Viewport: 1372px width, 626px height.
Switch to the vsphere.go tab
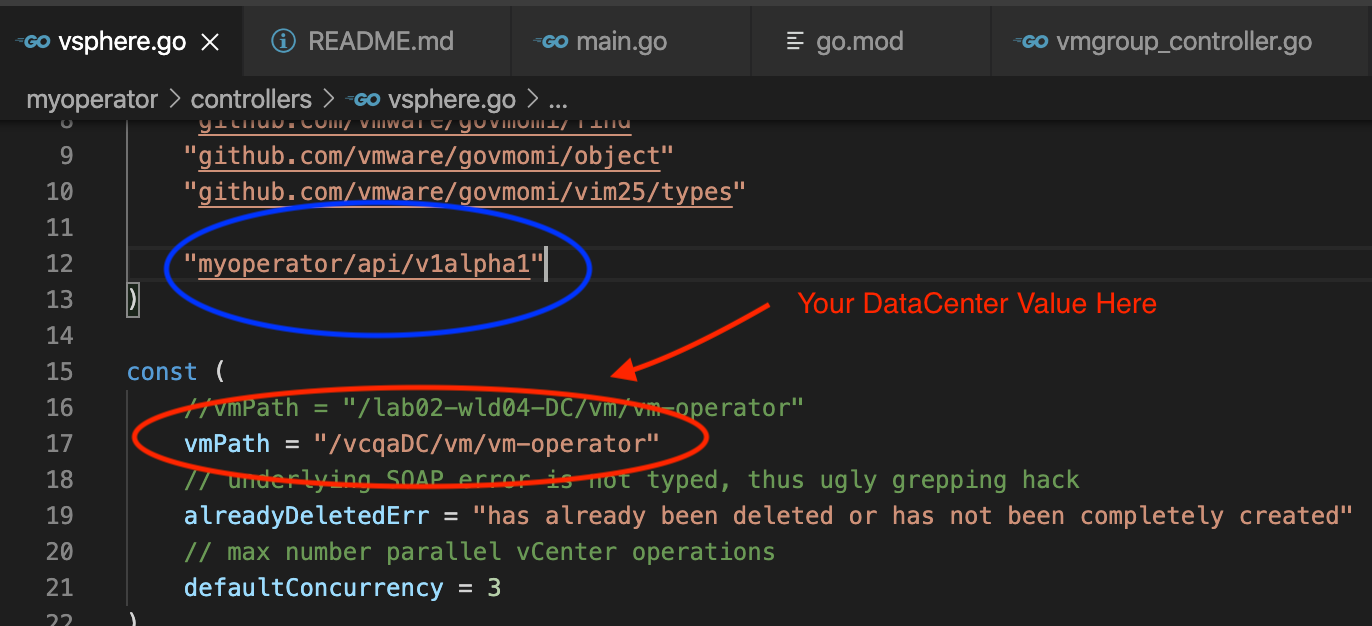tap(120, 41)
